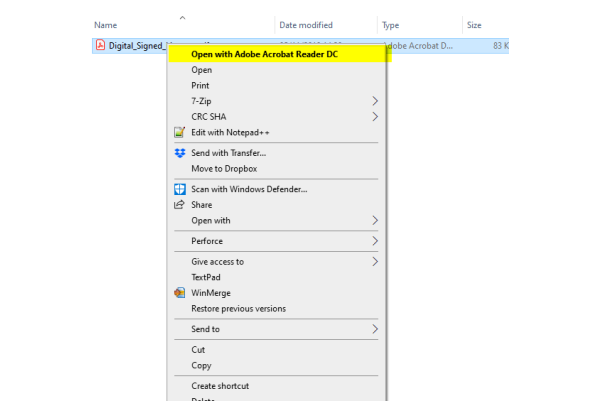The height and width of the screenshot is (410, 605).
Task: Open the Perforce submenu
Action: pyautogui.click(x=277, y=241)
